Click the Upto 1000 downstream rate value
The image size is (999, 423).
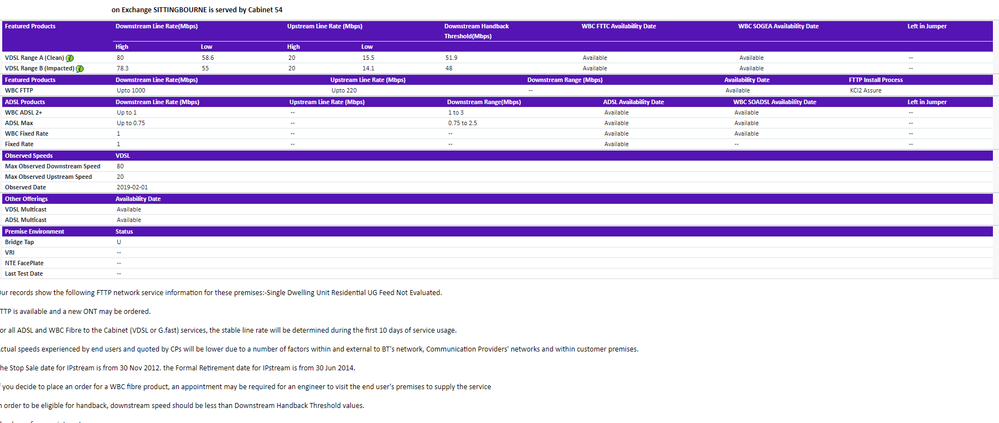(x=132, y=90)
